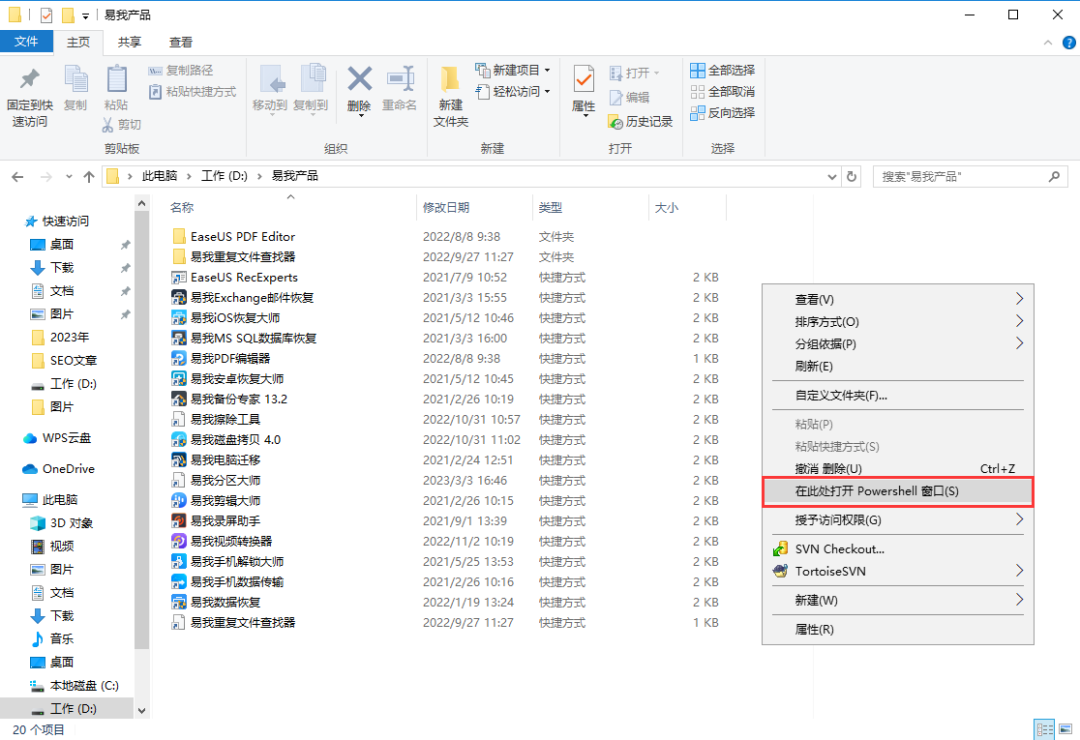The image size is (1080, 740).
Task: Collapse the ribbon with chevron
Action: (x=1048, y=43)
